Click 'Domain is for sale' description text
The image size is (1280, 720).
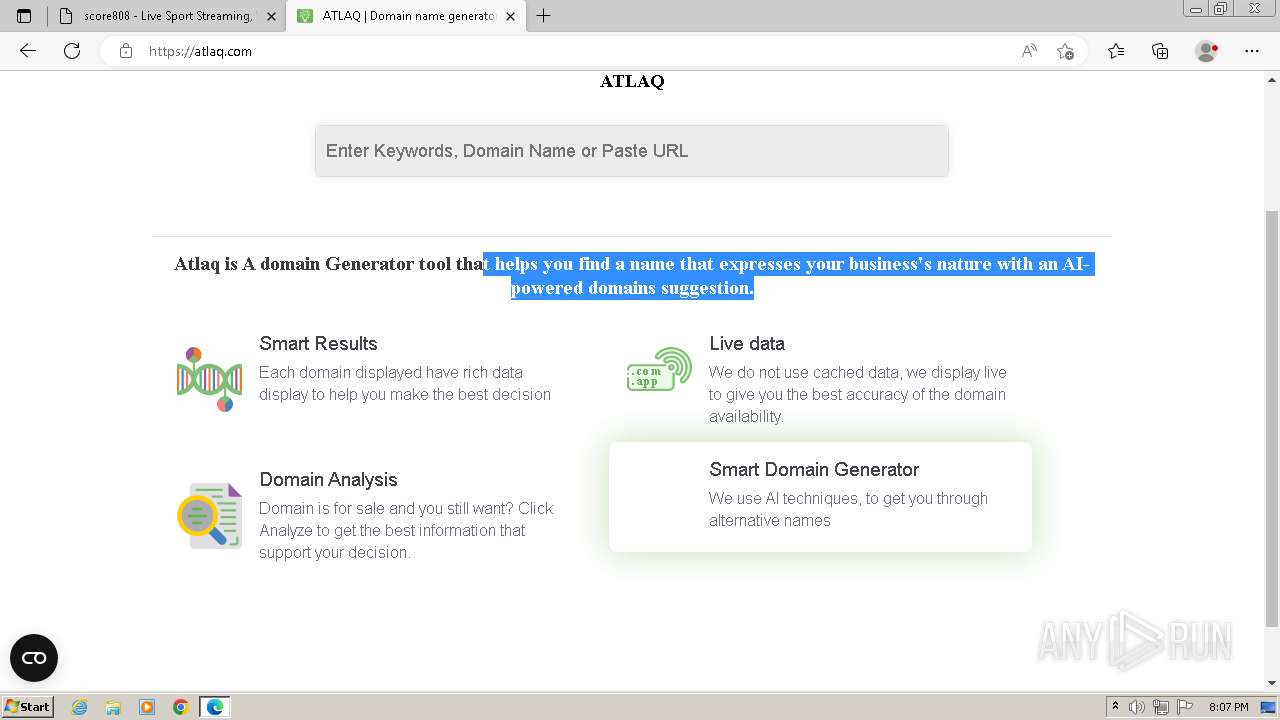coord(406,530)
